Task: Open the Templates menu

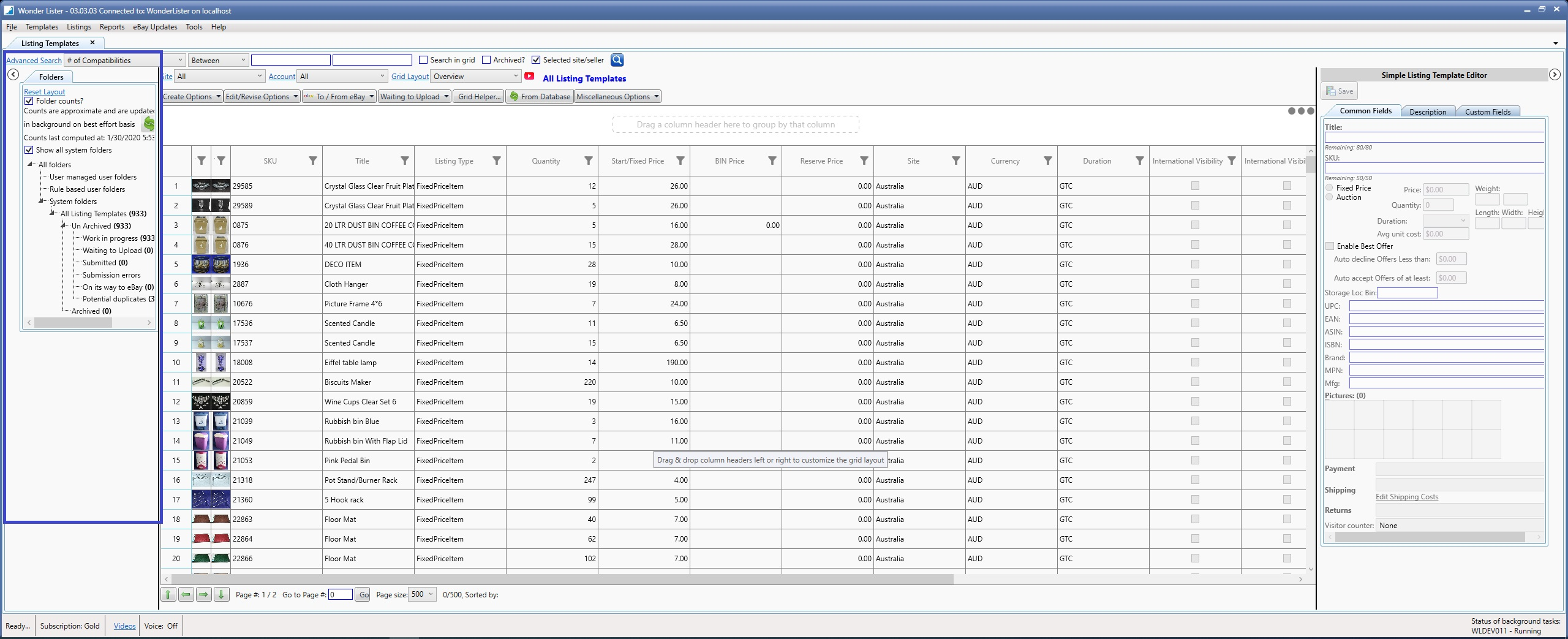Action: 42,27
